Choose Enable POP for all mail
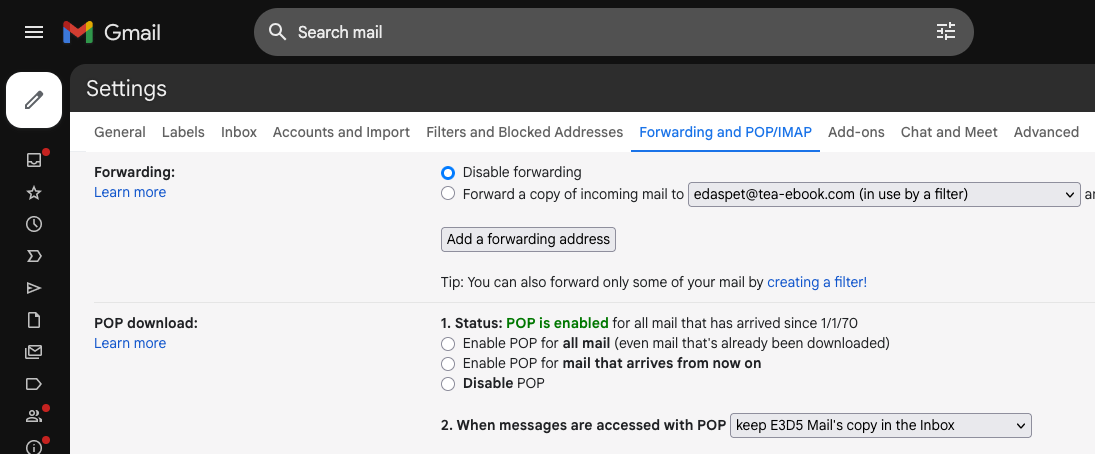 (448, 344)
